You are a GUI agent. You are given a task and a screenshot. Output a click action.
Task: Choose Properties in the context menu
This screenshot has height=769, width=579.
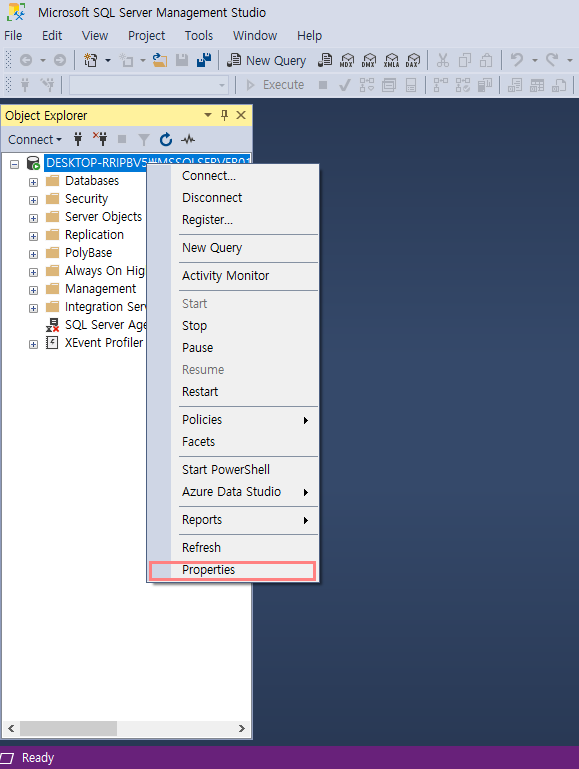232,570
